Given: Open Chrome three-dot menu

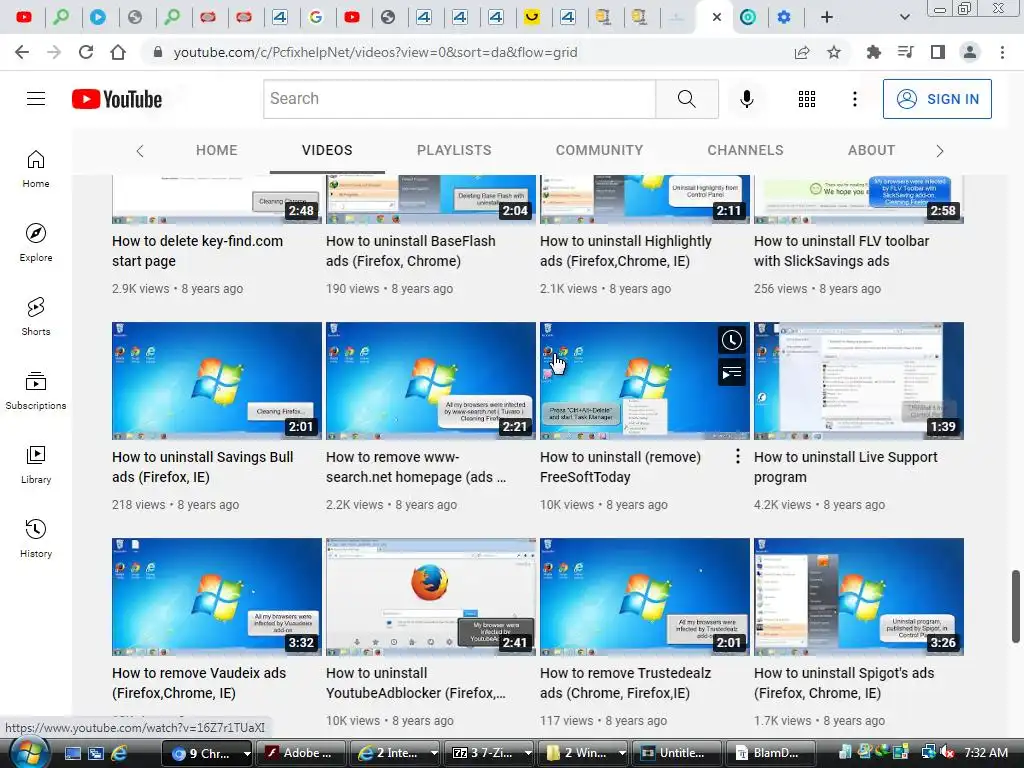Looking at the screenshot, I should tap(1002, 52).
